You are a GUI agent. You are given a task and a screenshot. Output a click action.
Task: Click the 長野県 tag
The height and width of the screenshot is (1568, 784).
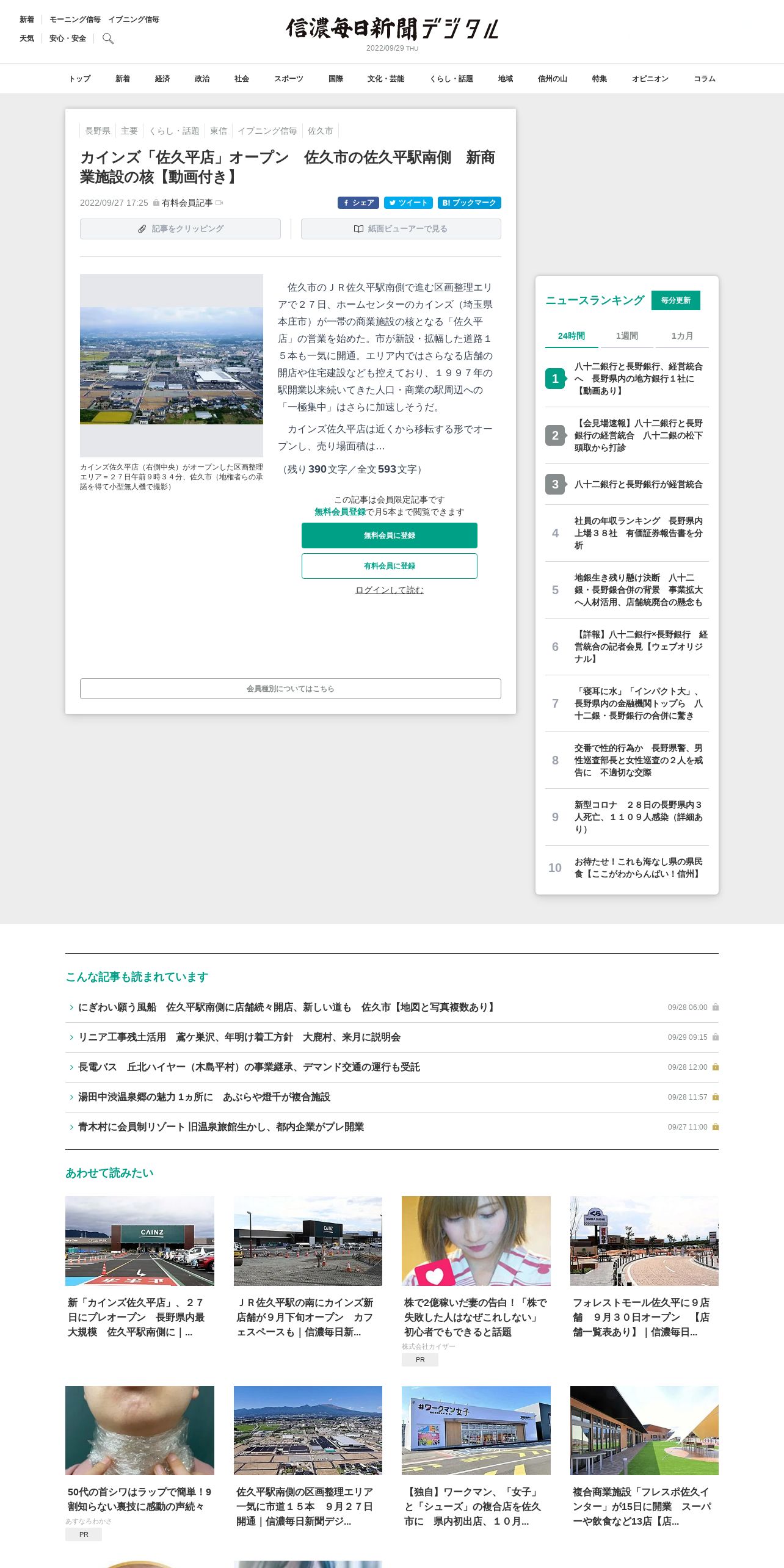98,131
